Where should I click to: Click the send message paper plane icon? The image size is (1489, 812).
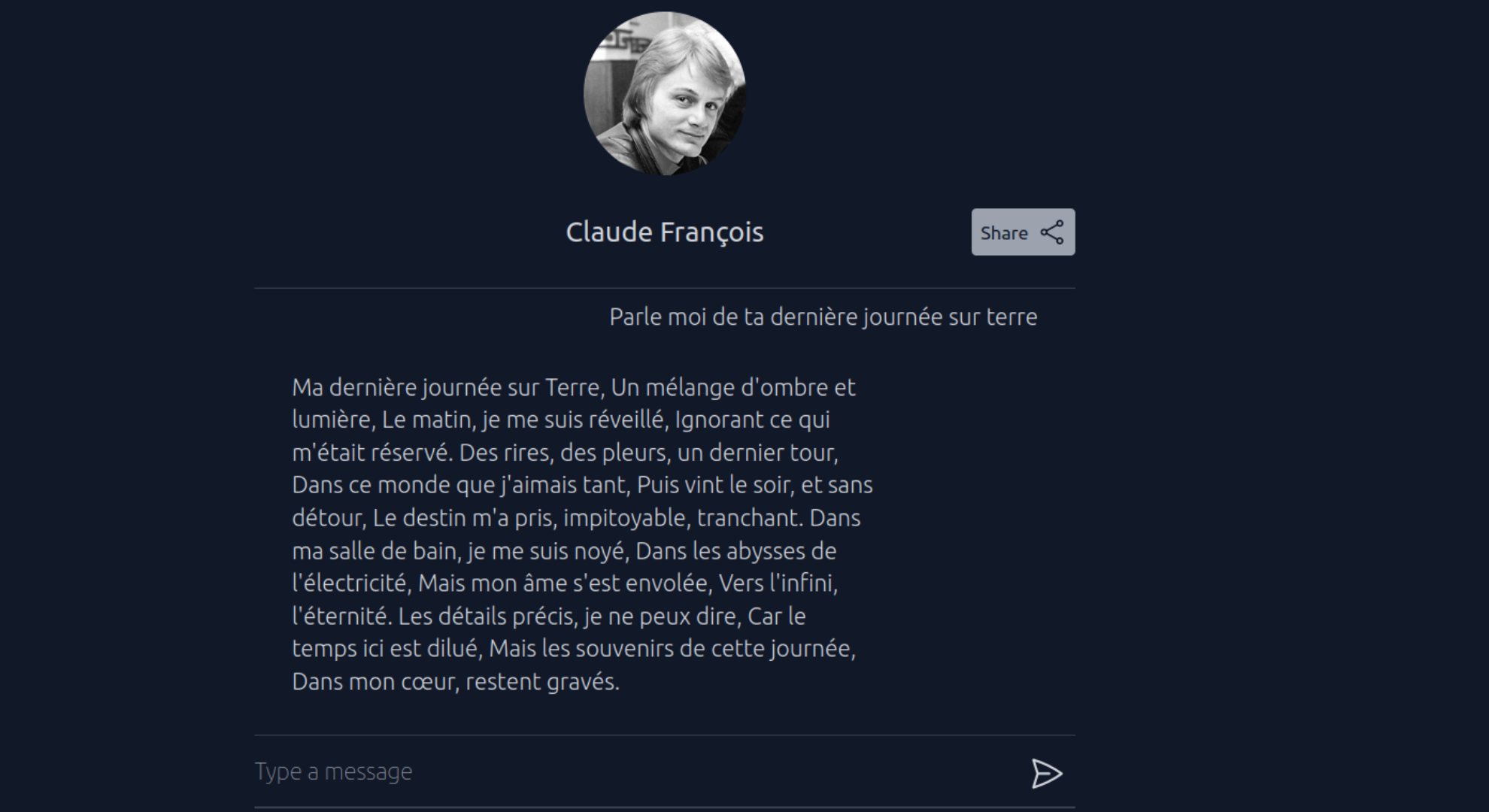click(1046, 773)
